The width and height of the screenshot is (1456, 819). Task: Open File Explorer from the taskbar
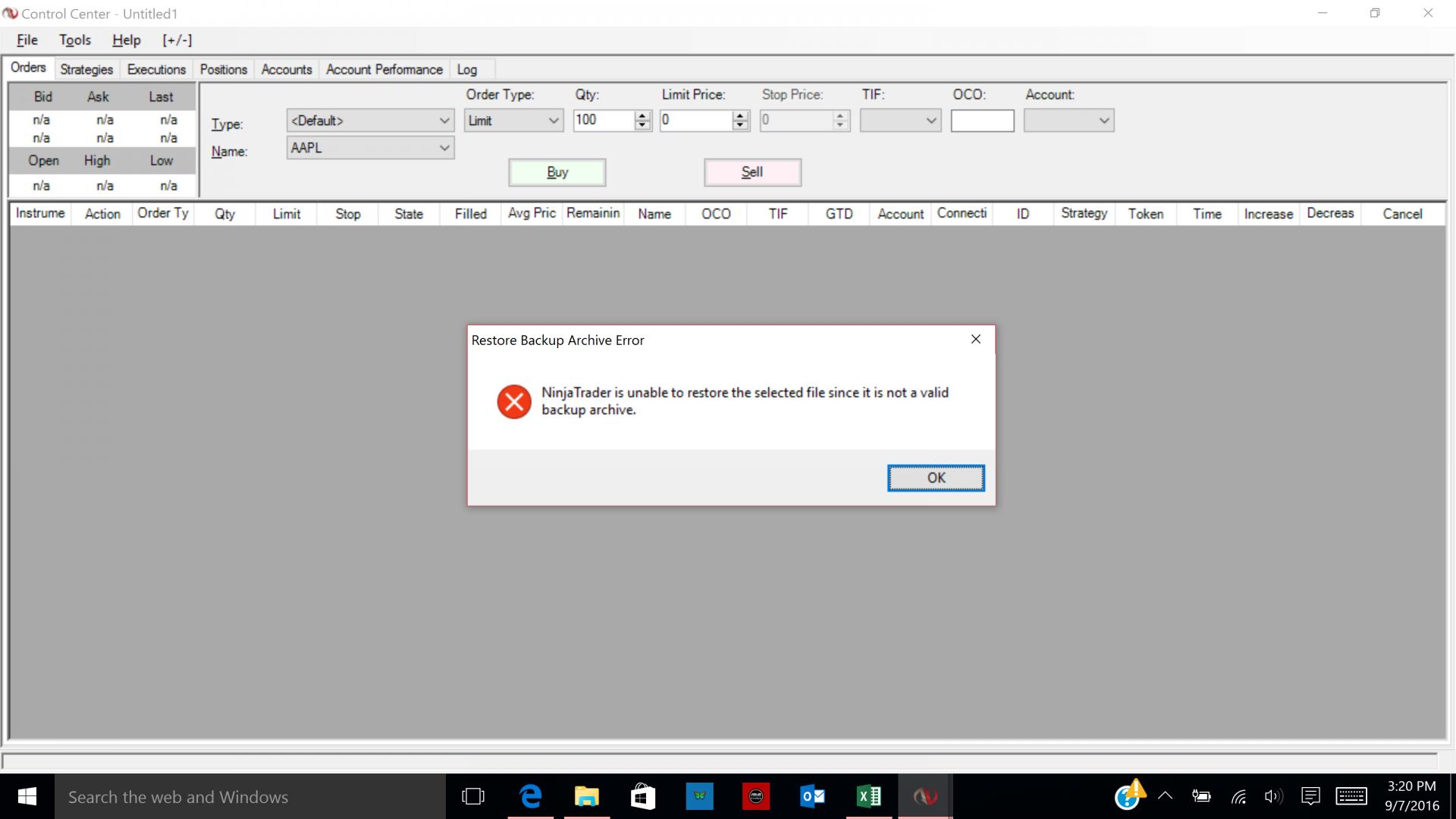(586, 796)
